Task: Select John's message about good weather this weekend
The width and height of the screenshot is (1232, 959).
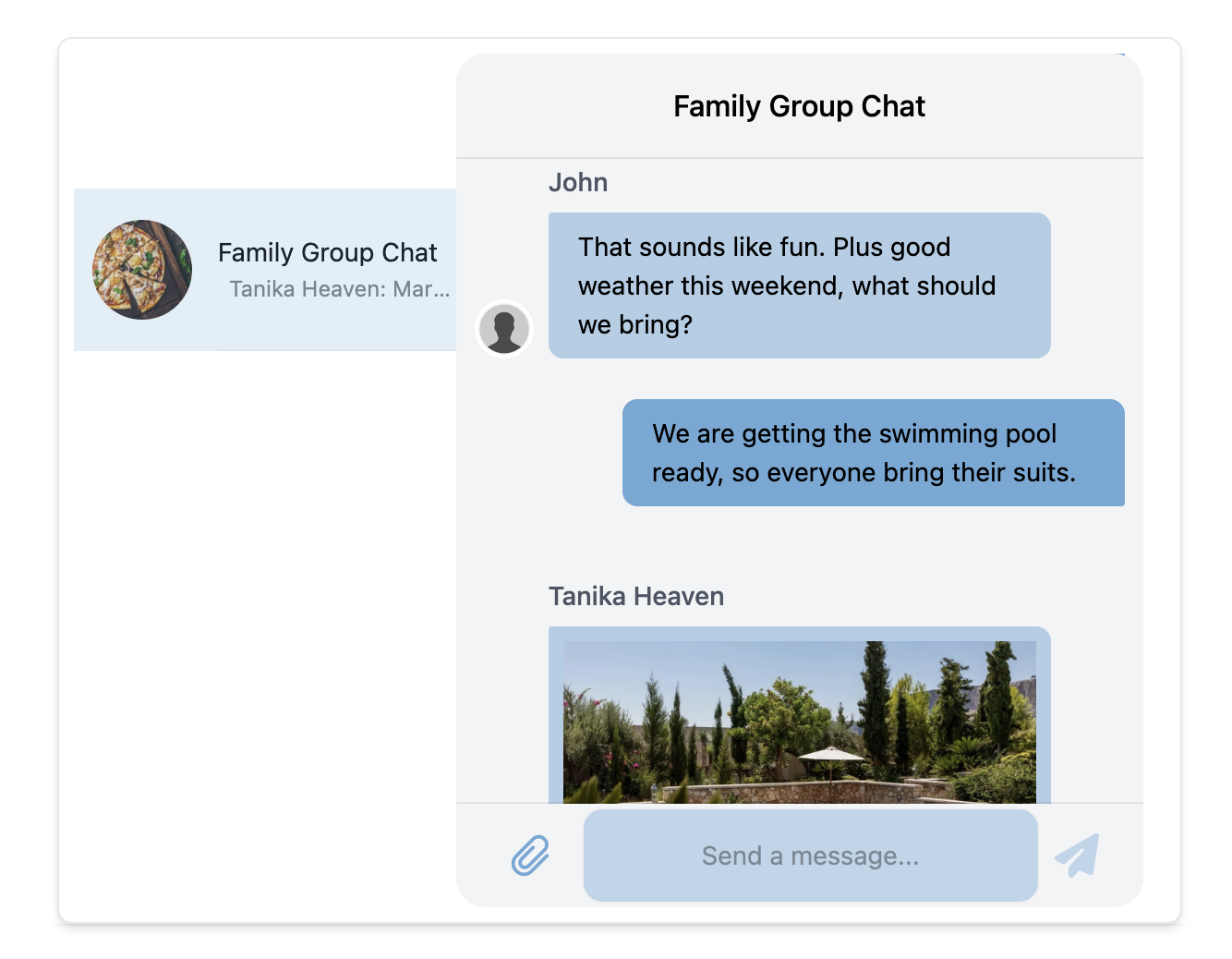Action: tap(800, 285)
